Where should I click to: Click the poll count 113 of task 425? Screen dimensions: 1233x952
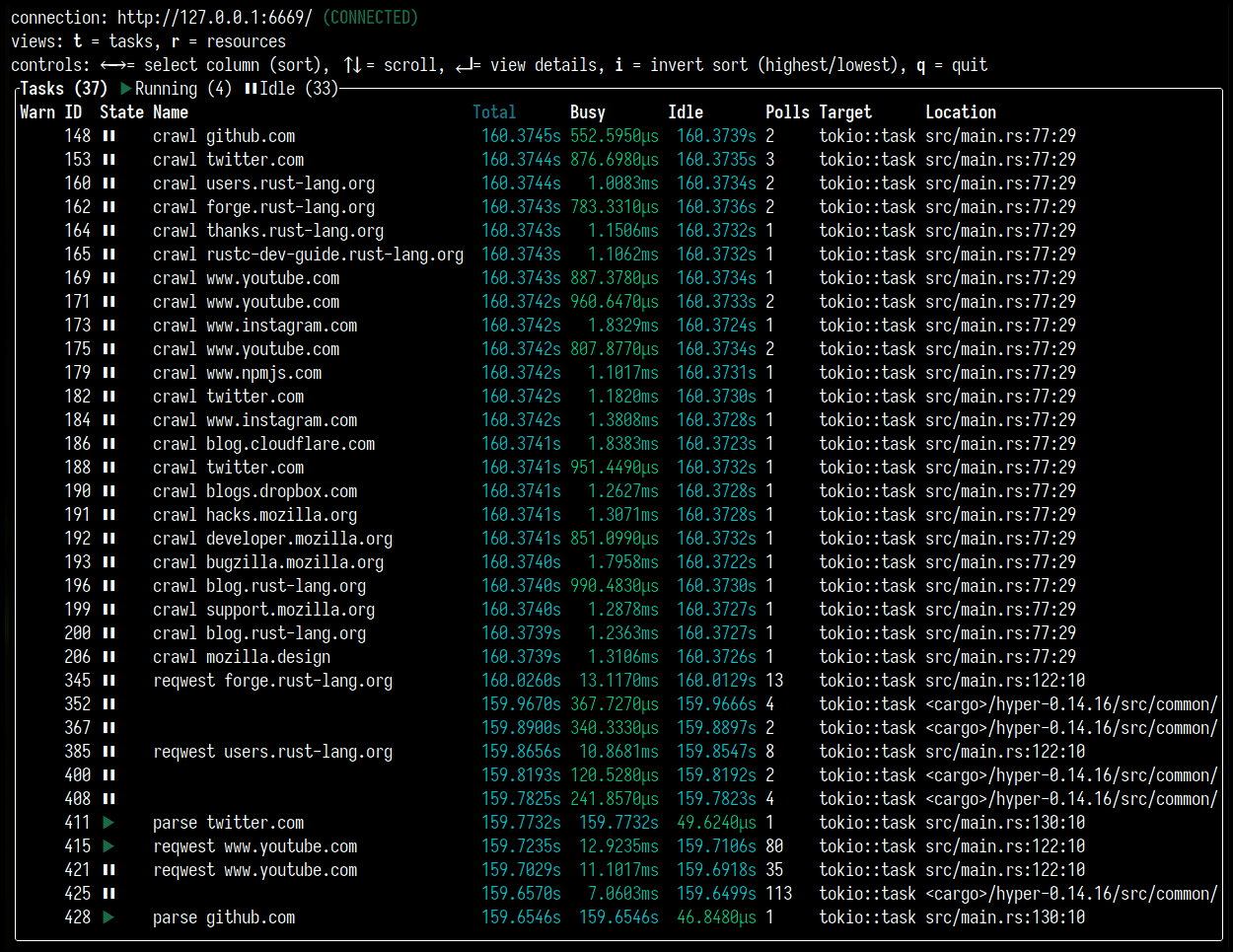tap(778, 894)
